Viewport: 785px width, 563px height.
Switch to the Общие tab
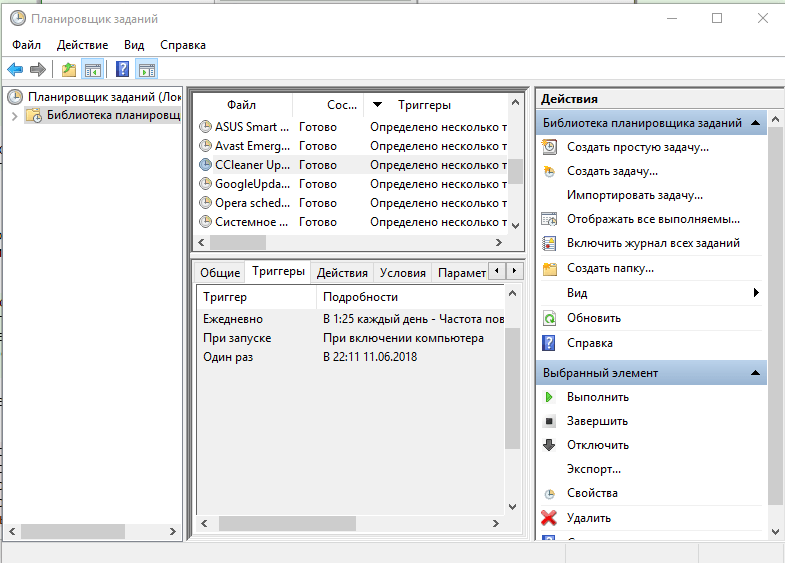tap(220, 273)
